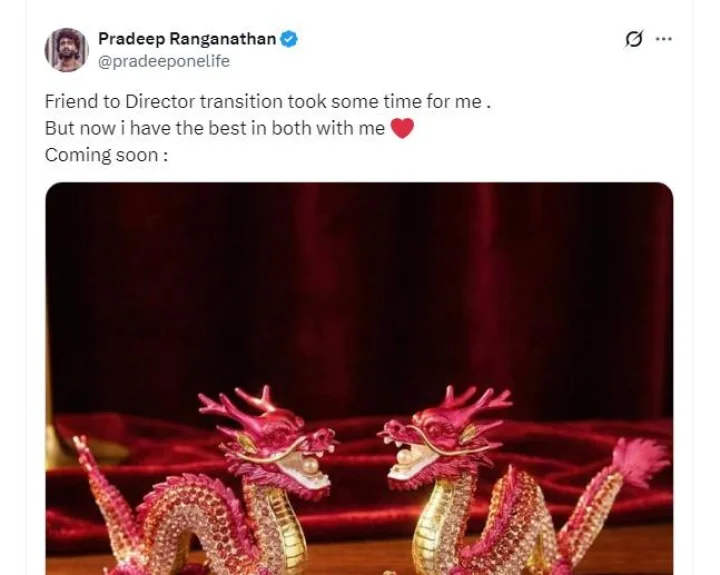720x575 pixels.
Task: Click the 'Coming soon :' text
Action: (x=107, y=155)
